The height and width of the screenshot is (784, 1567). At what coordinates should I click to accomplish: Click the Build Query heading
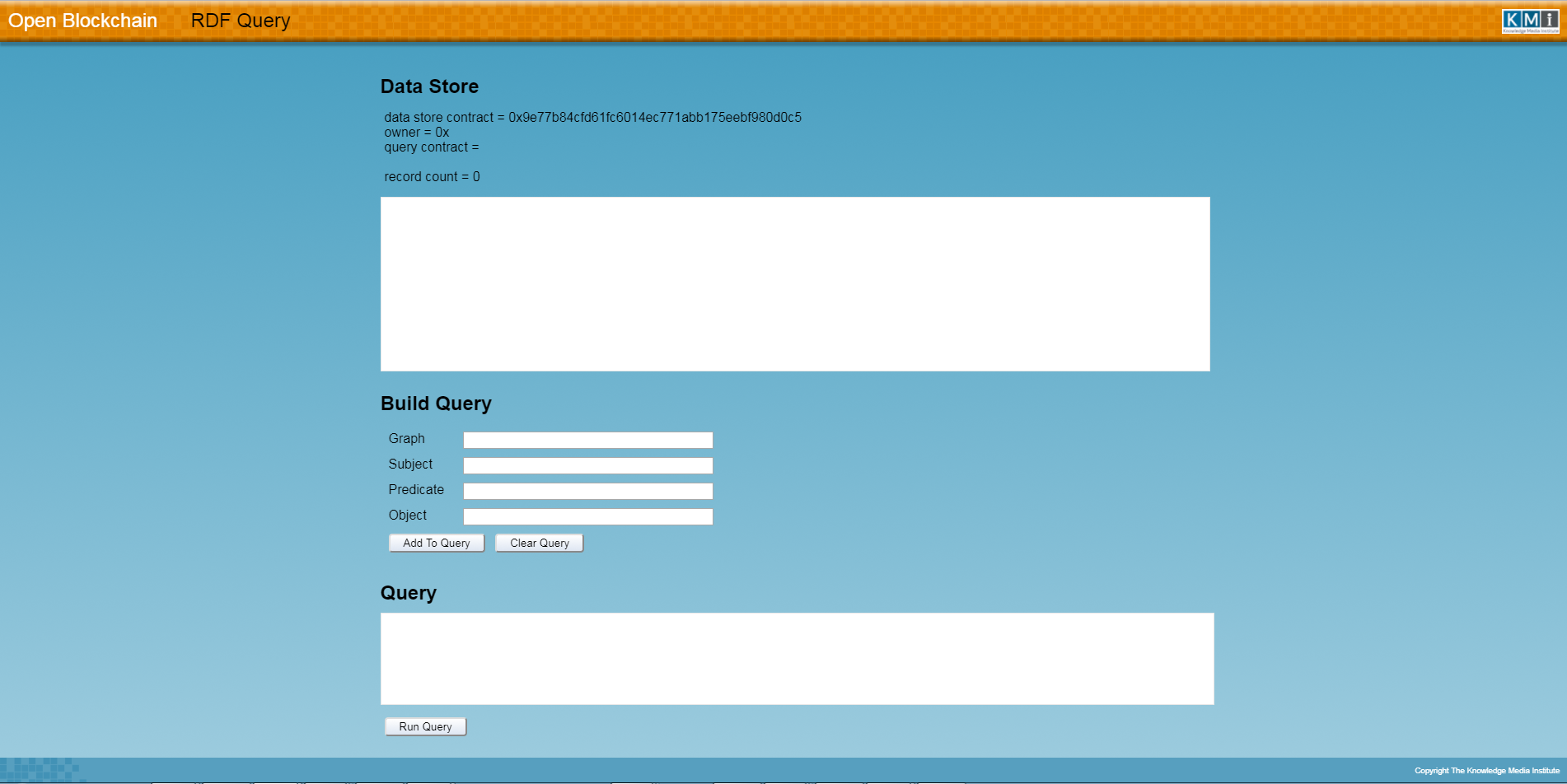(436, 404)
